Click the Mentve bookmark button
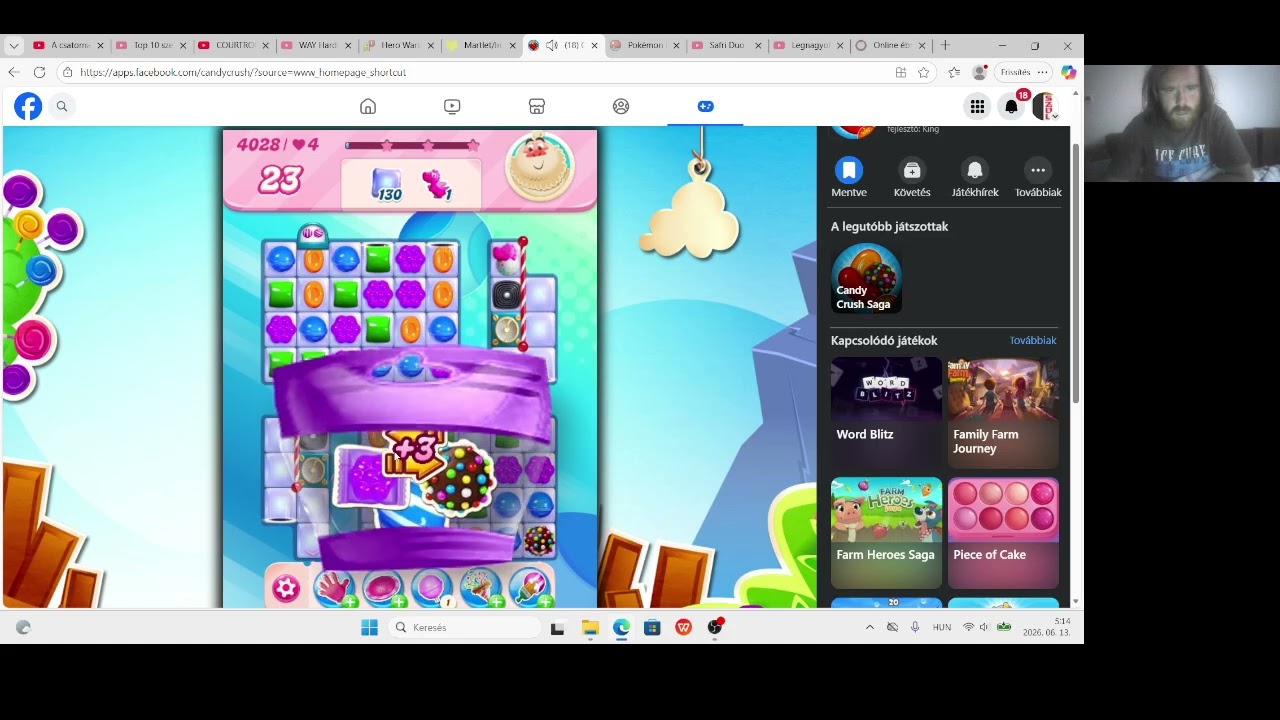 click(x=849, y=178)
